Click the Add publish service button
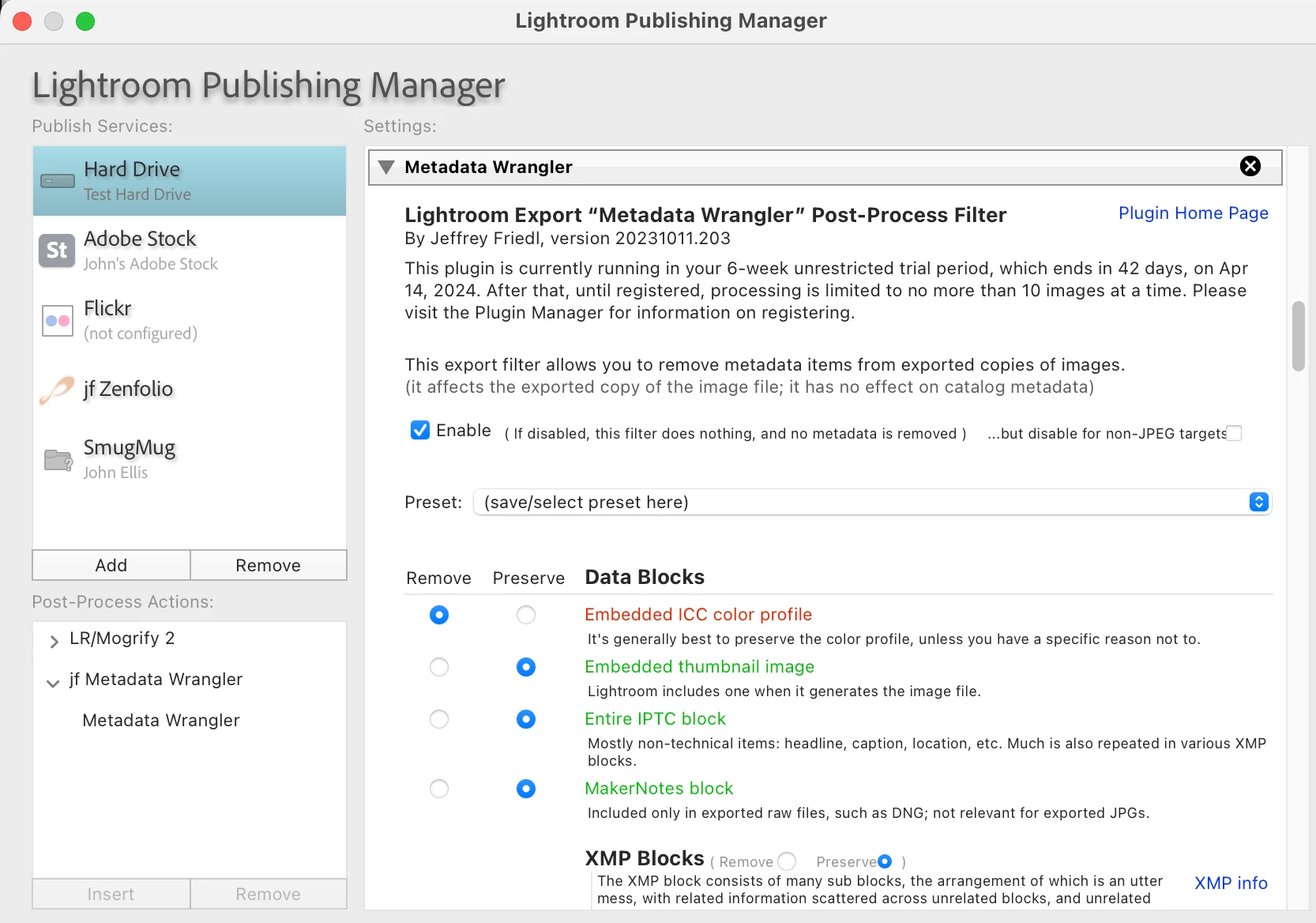The image size is (1316, 923). [x=111, y=565]
